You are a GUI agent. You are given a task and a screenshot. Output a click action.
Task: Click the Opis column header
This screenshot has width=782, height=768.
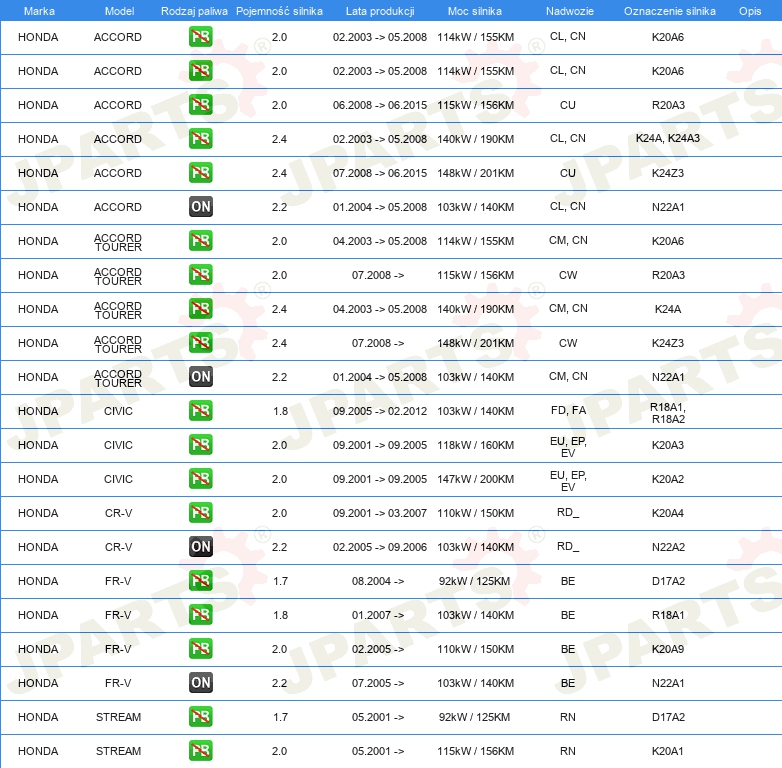750,11
